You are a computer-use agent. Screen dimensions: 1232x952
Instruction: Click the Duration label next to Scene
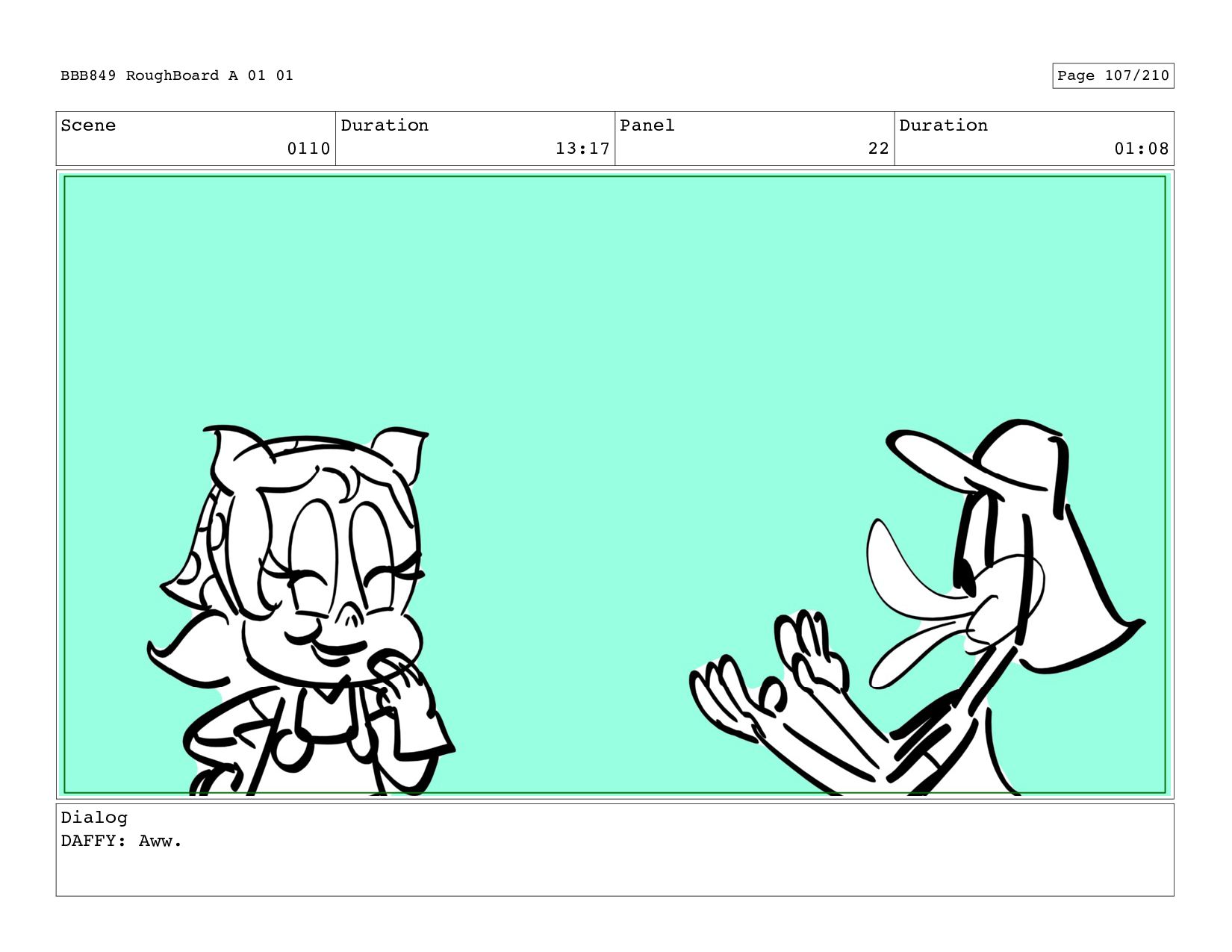[385, 125]
